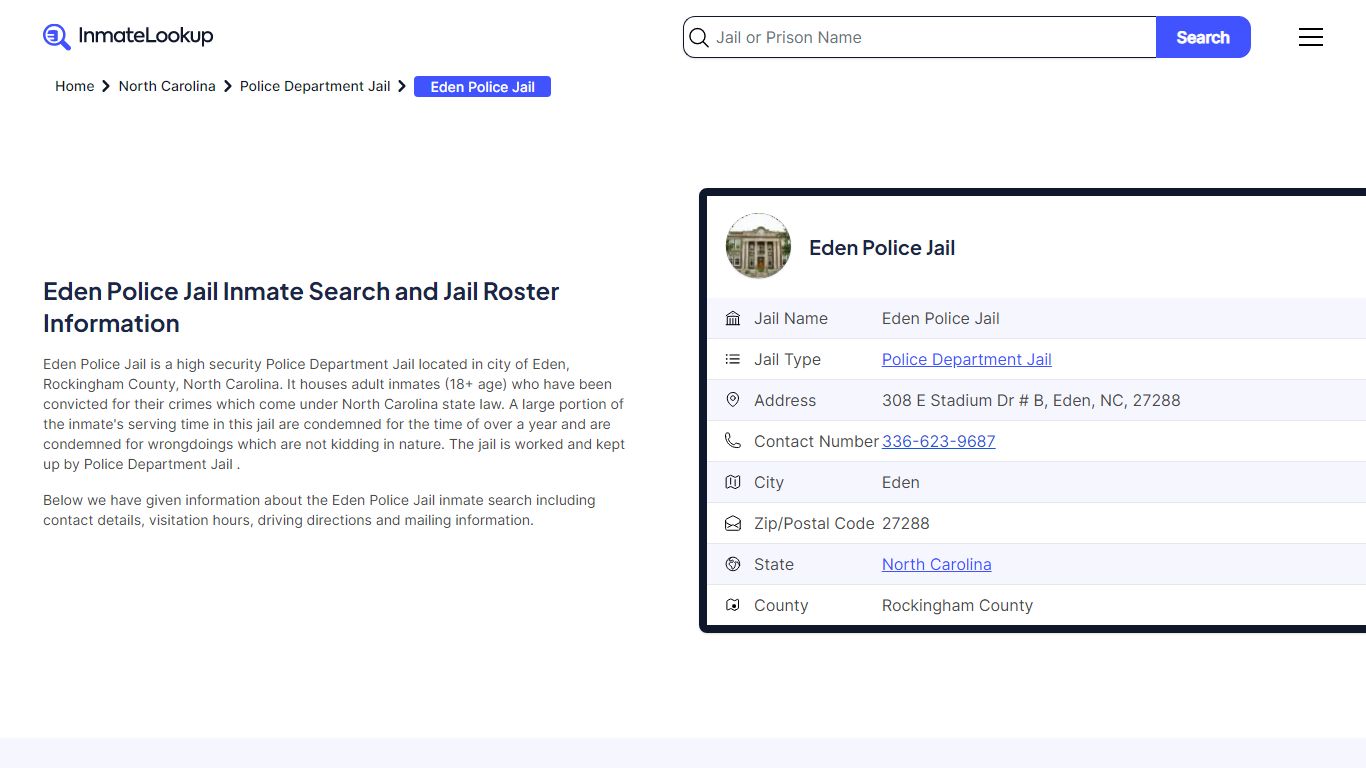The image size is (1366, 768).
Task: Select Home in the breadcrumb trail
Action: click(74, 86)
